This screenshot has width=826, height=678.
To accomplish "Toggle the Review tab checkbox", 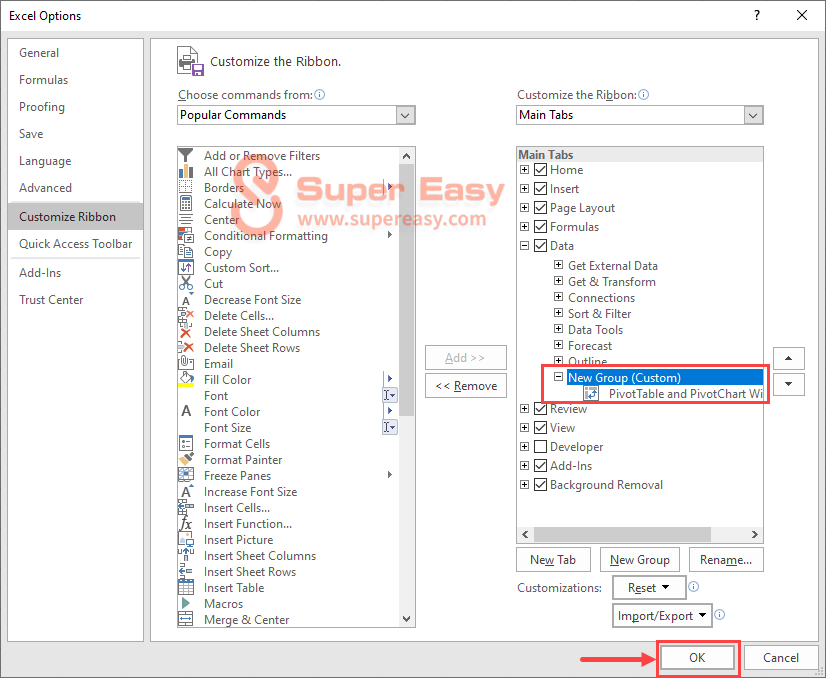I will (x=540, y=409).
